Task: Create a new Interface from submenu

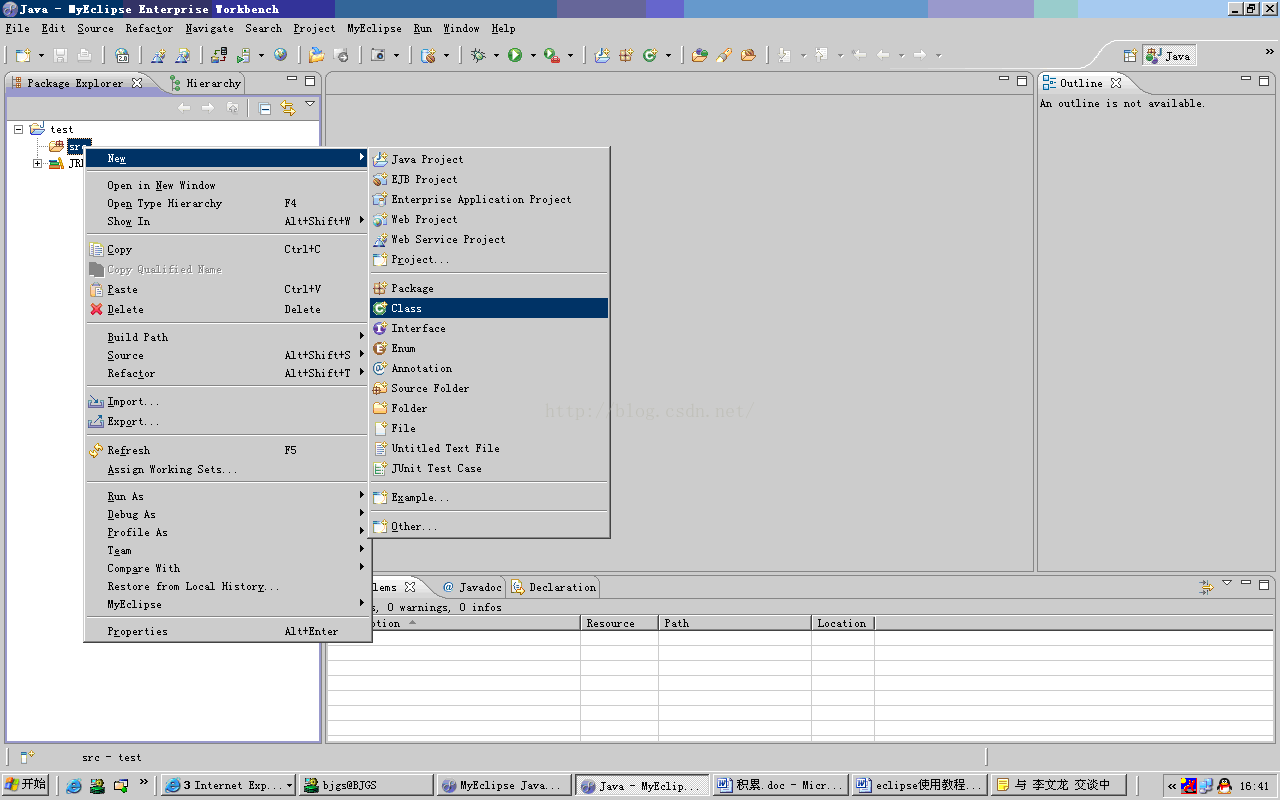Action: tap(489, 328)
